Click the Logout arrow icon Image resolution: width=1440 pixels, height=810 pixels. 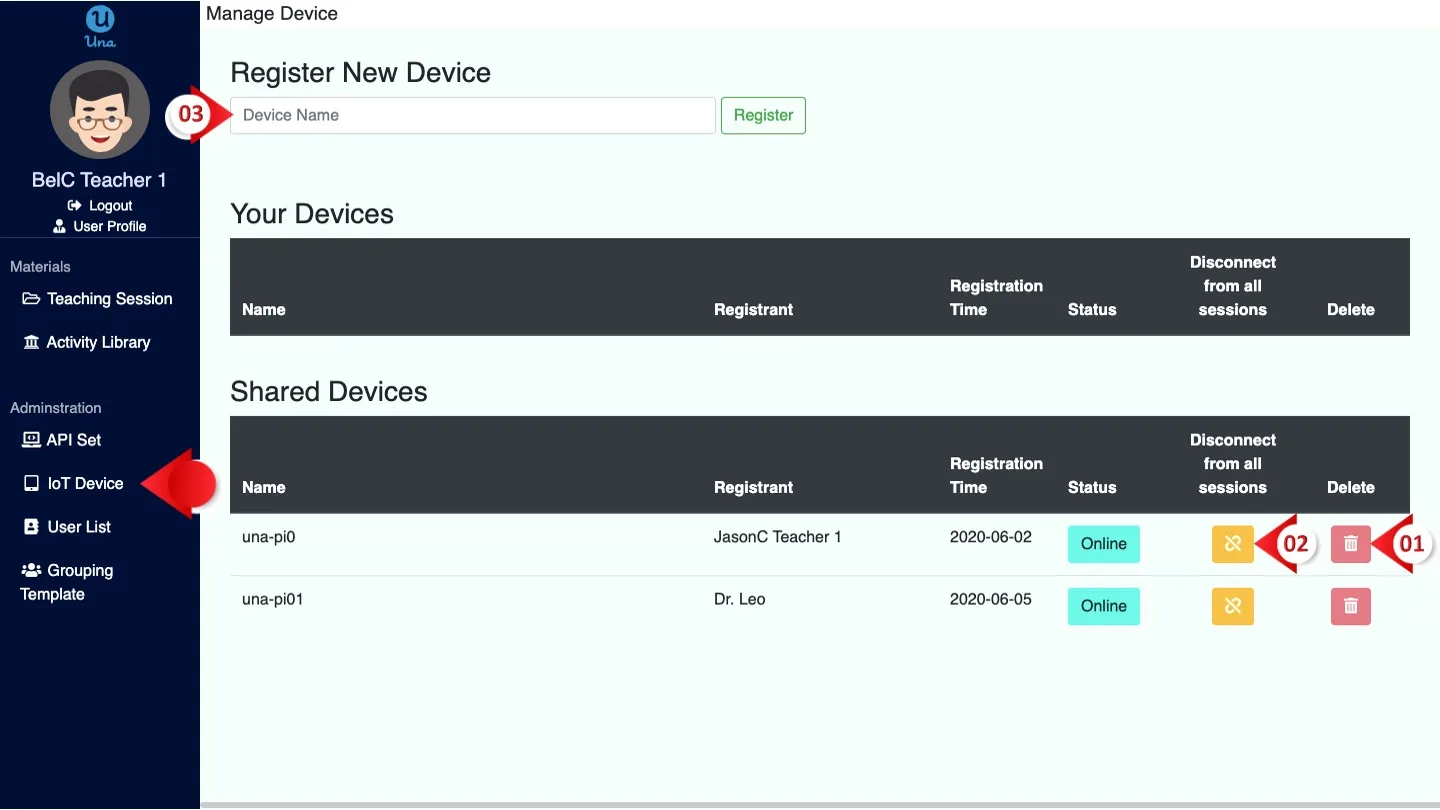coord(74,205)
